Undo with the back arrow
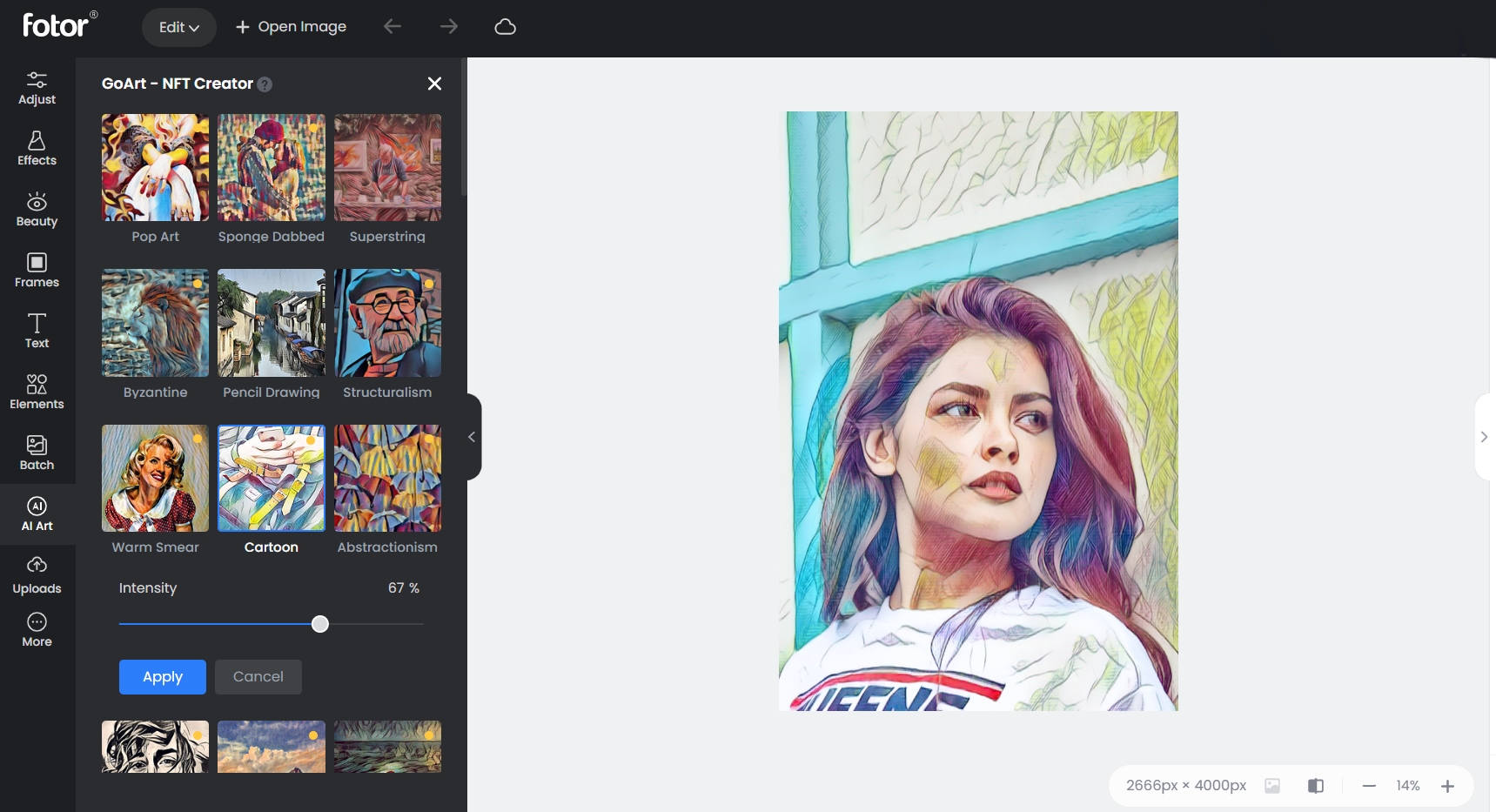Screen dimensions: 1496x812 click(x=392, y=27)
